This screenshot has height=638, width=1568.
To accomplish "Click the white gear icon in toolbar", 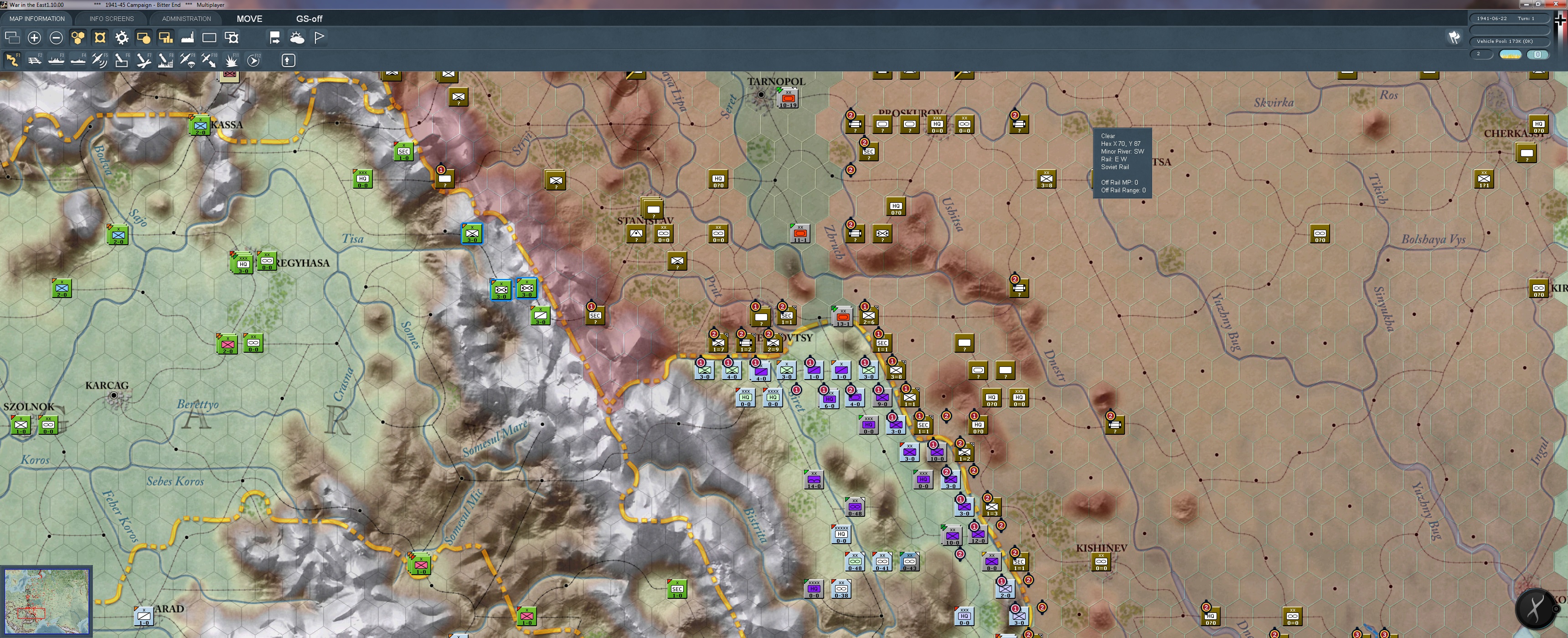I will coord(122,38).
